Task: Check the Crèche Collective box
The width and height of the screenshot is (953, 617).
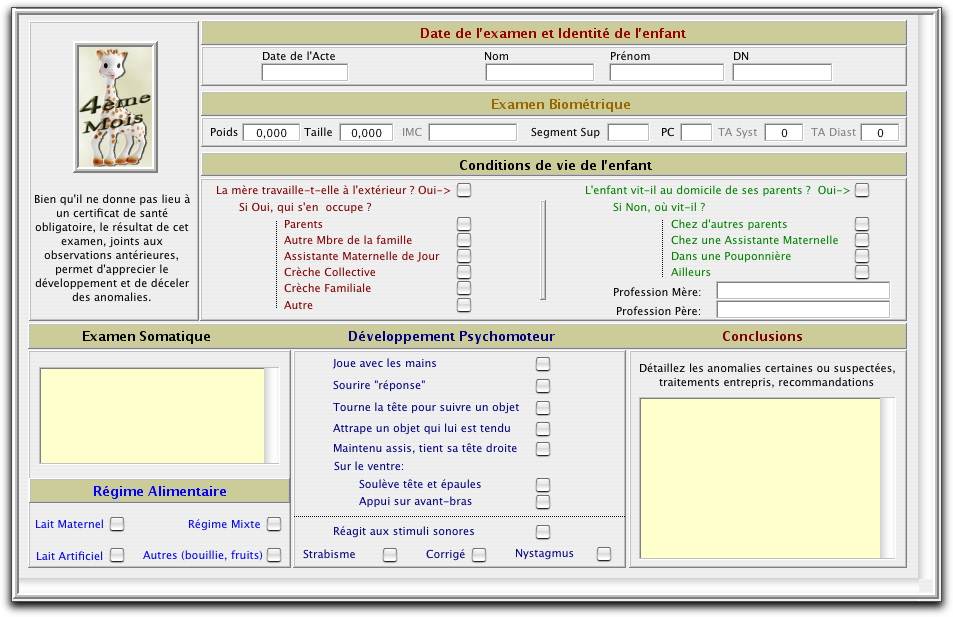Action: (464, 272)
